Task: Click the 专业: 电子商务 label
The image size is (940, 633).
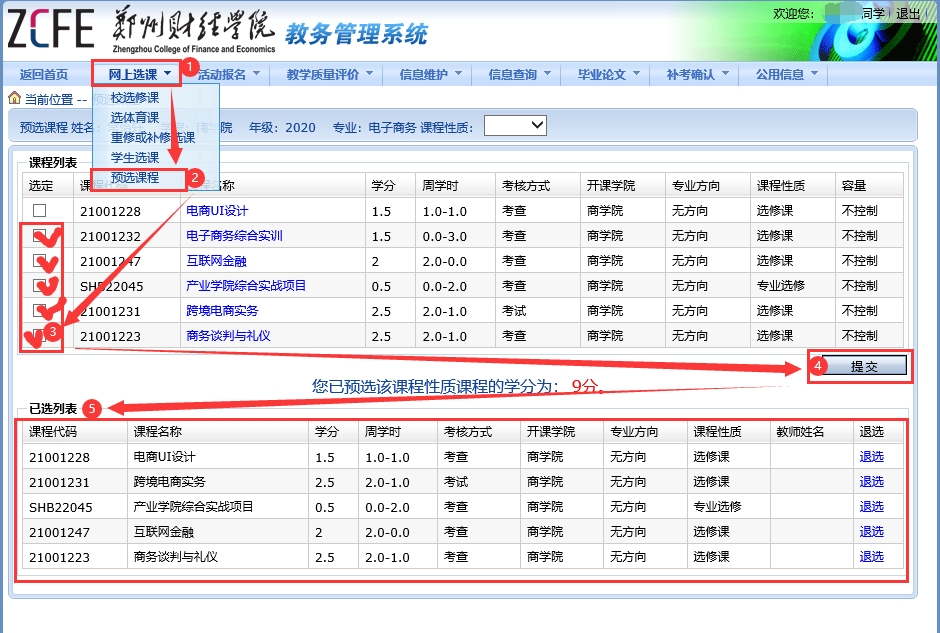Action: [374, 128]
